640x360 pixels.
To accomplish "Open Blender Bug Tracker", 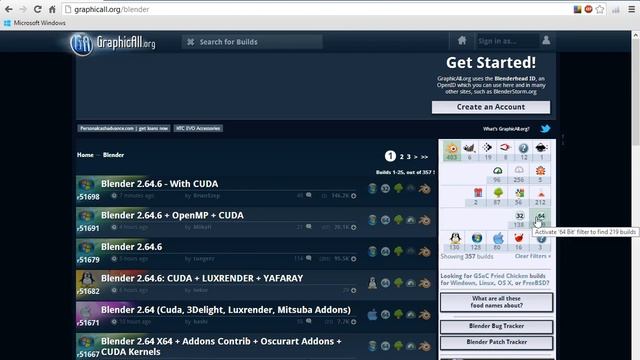I will point(496,326).
